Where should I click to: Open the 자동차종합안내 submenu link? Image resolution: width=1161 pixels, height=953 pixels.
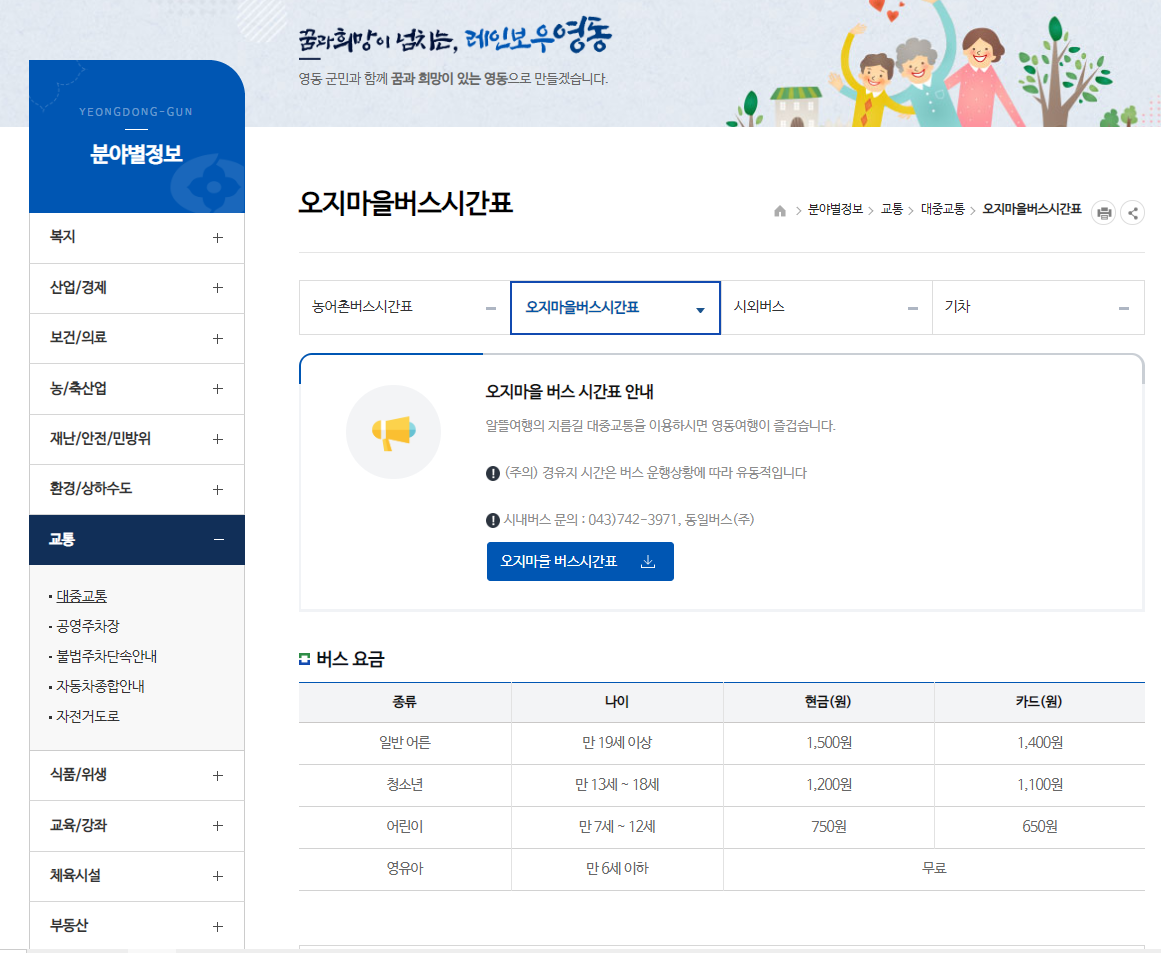pos(100,686)
